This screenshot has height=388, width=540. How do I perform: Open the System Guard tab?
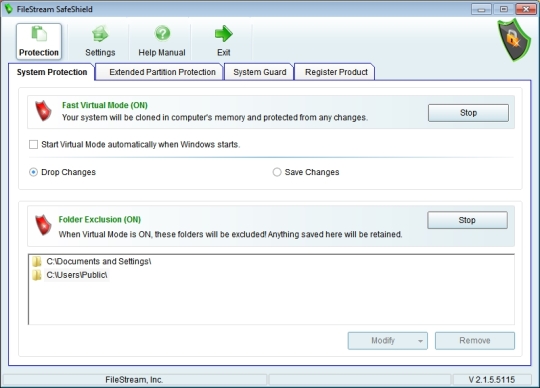260,72
